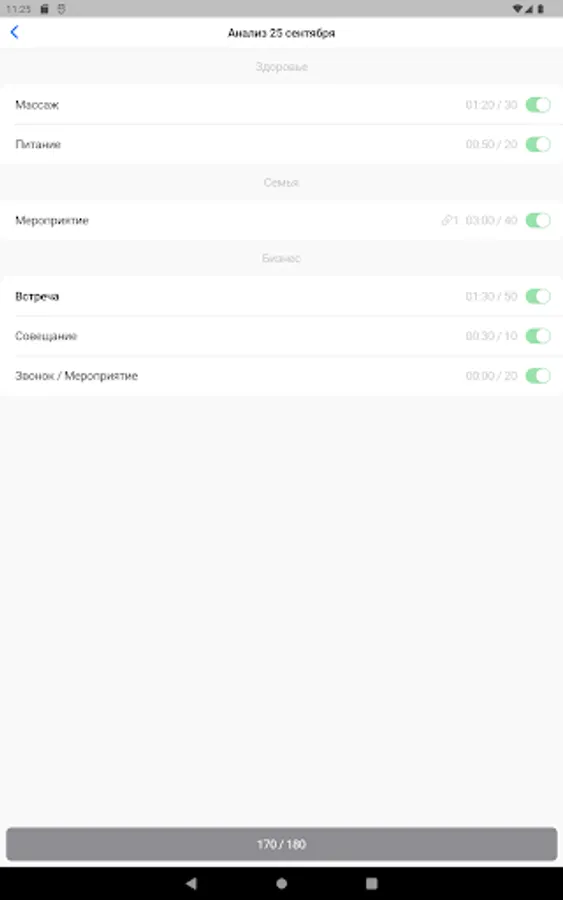563x900 pixels.
Task: Open the Встреча item
Action: [281, 296]
